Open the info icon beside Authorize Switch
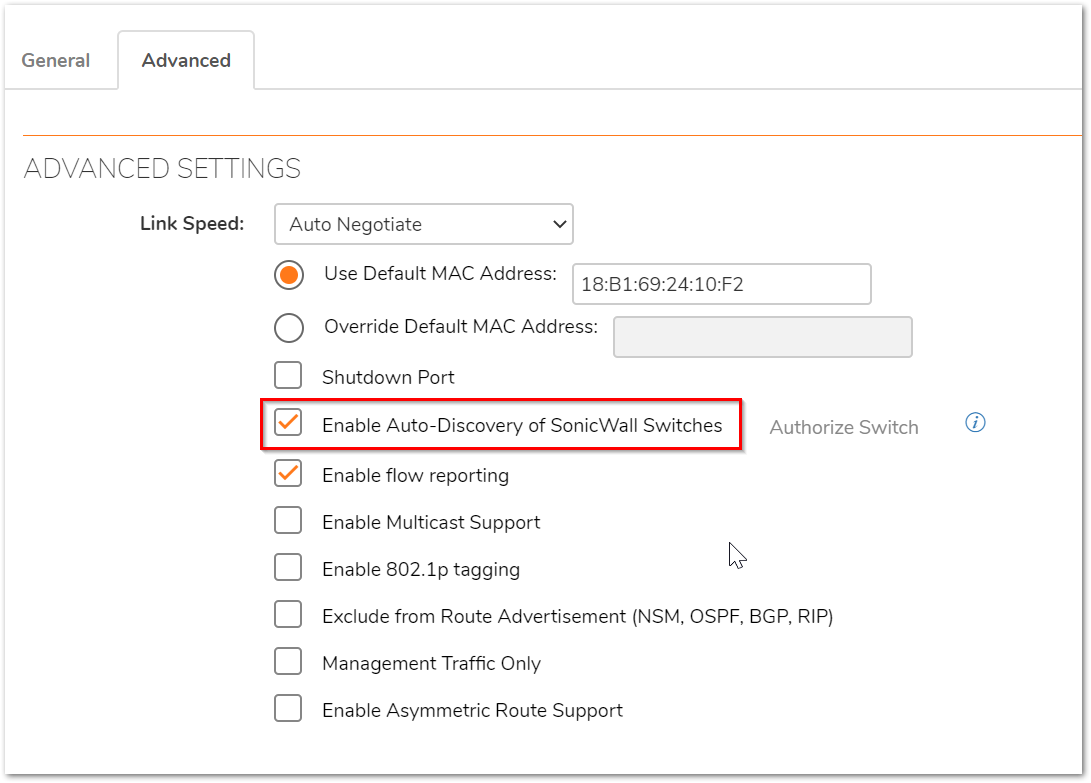Image resolution: width=1091 pixels, height=783 pixels. 975,422
